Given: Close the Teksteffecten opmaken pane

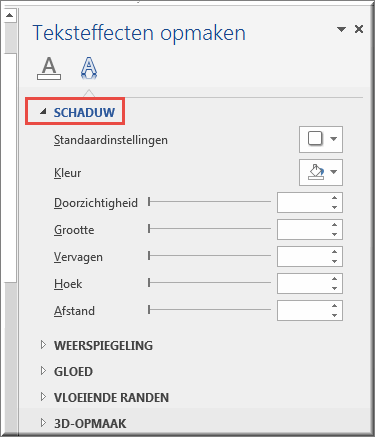Looking at the screenshot, I should 359,29.
